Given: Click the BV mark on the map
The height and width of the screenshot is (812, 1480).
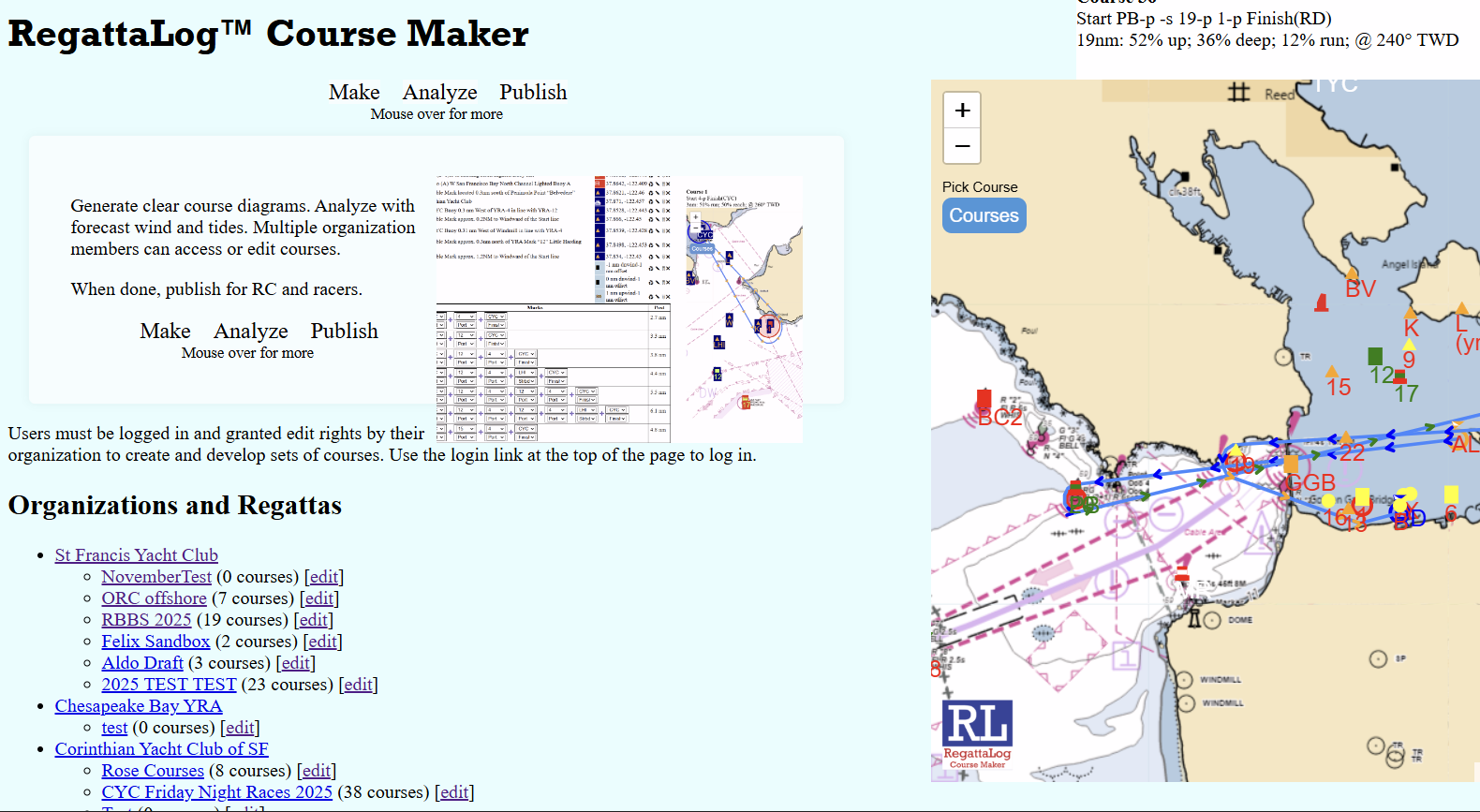Looking at the screenshot, I should 1353,274.
